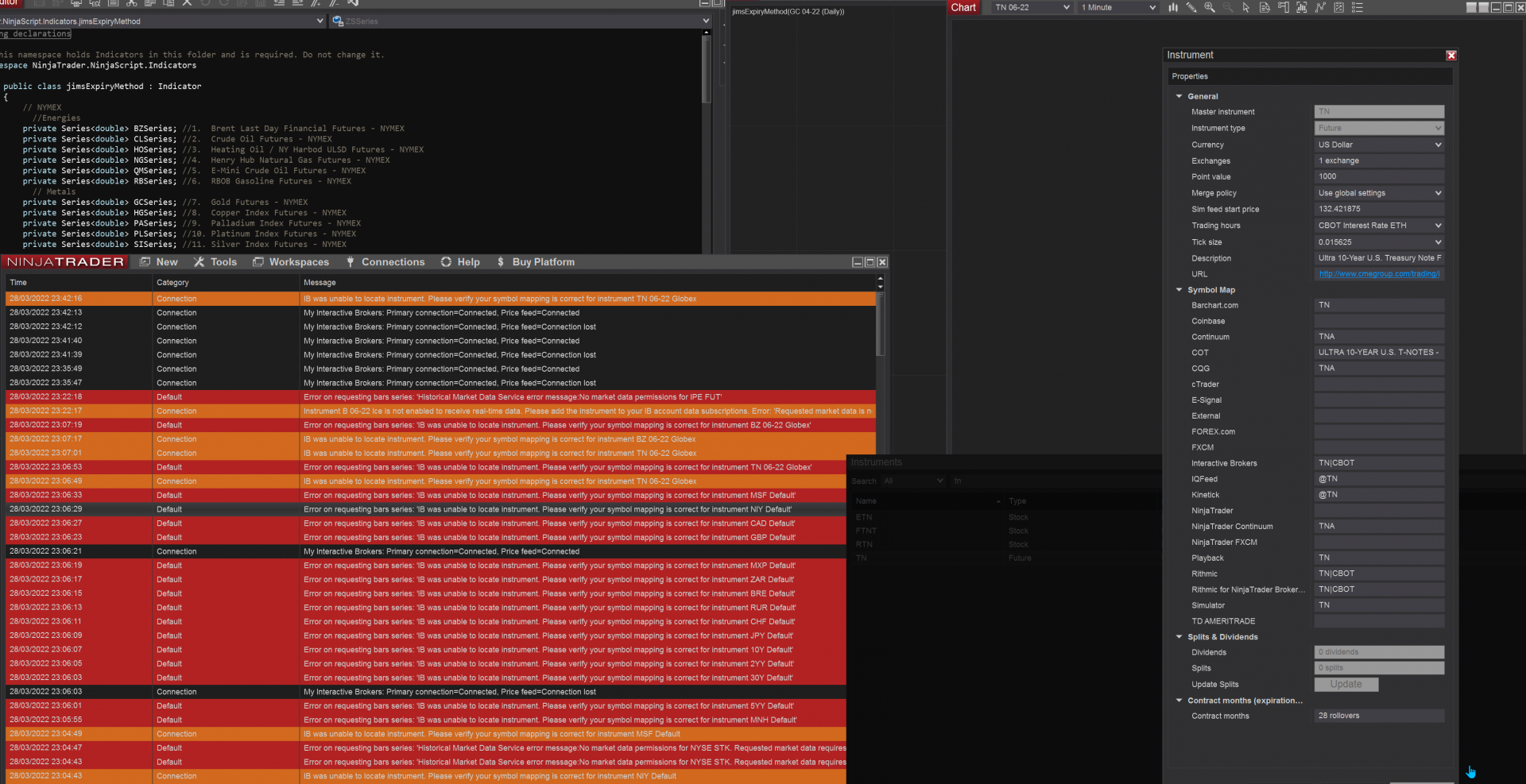Open the chart bar type selector icon

click(x=1173, y=7)
